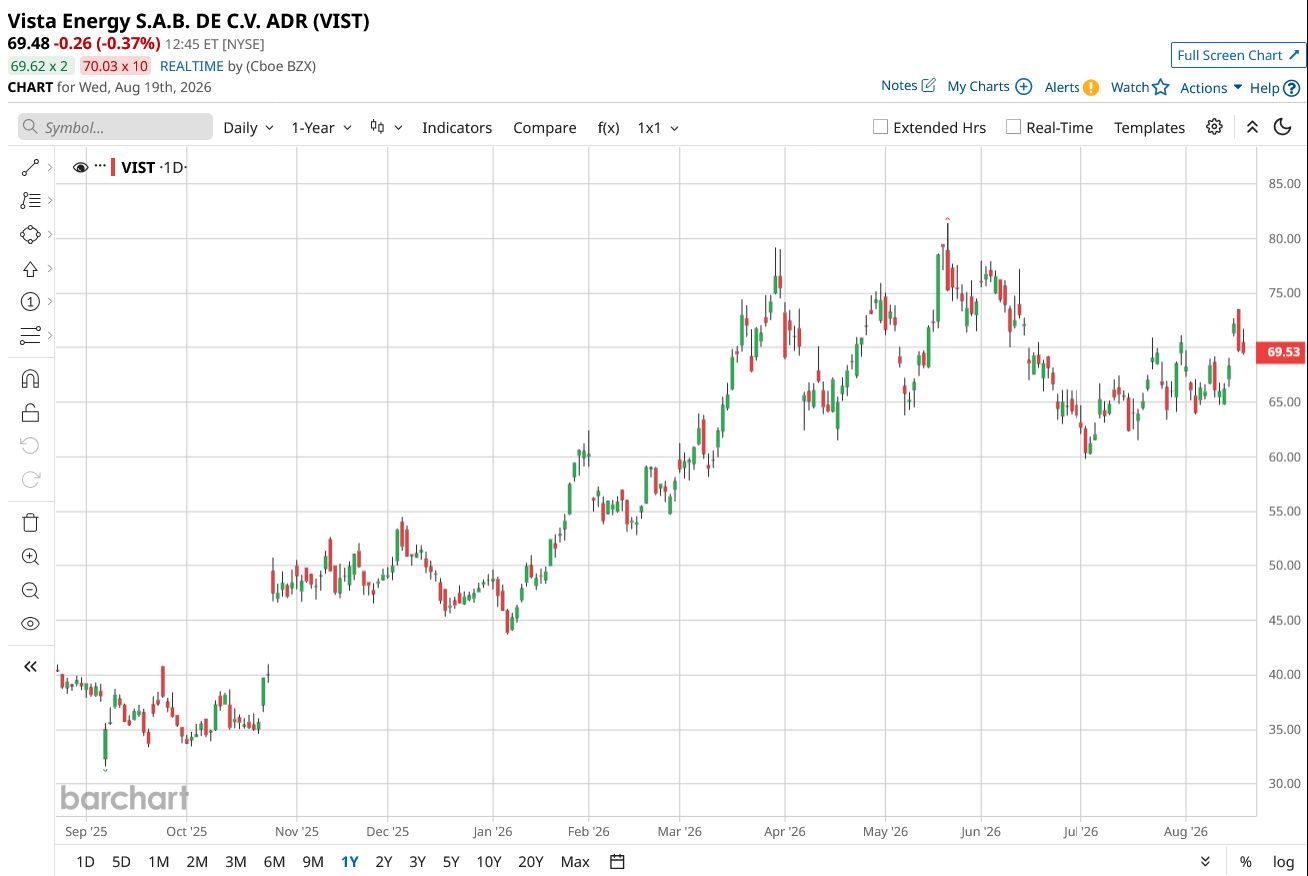1308x876 pixels.
Task: Select the 9M time range
Action: coord(312,861)
